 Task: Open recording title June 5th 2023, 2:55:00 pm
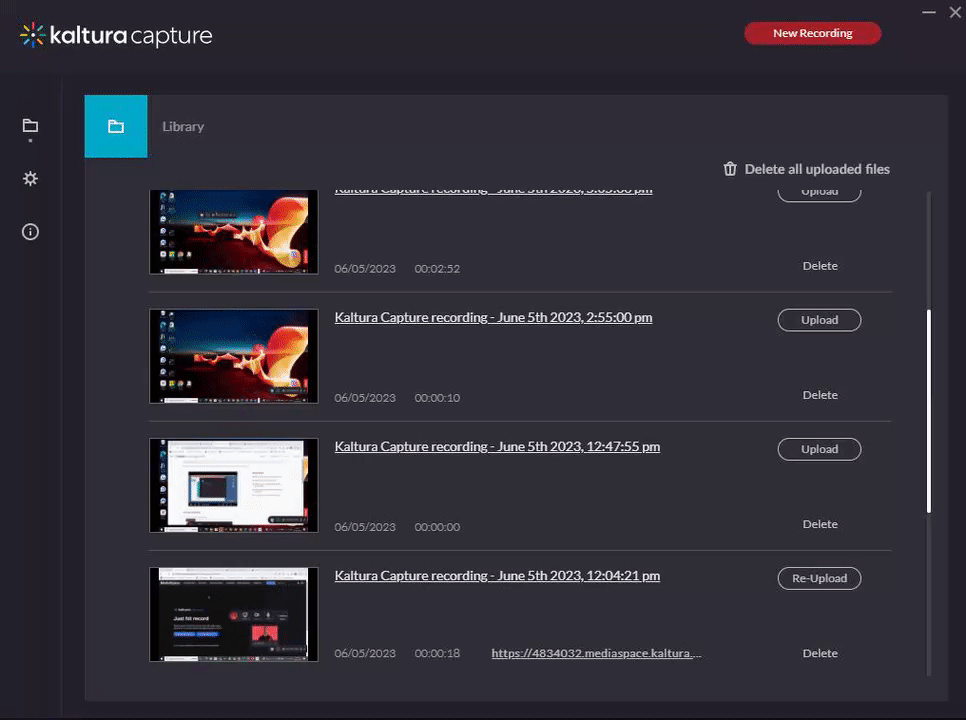(x=493, y=317)
